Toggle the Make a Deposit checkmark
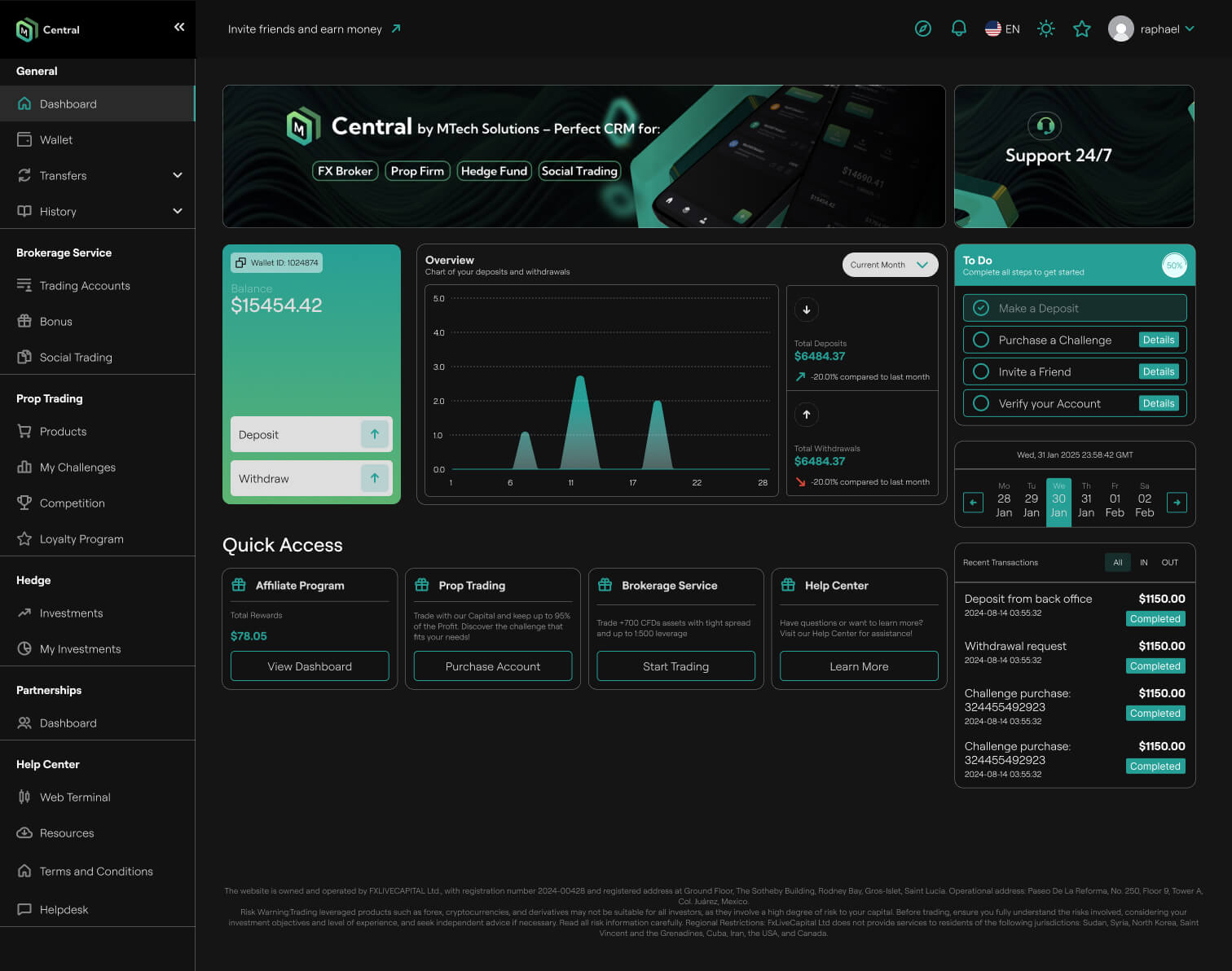Screen dimensions: 1232x971 tap(981, 308)
